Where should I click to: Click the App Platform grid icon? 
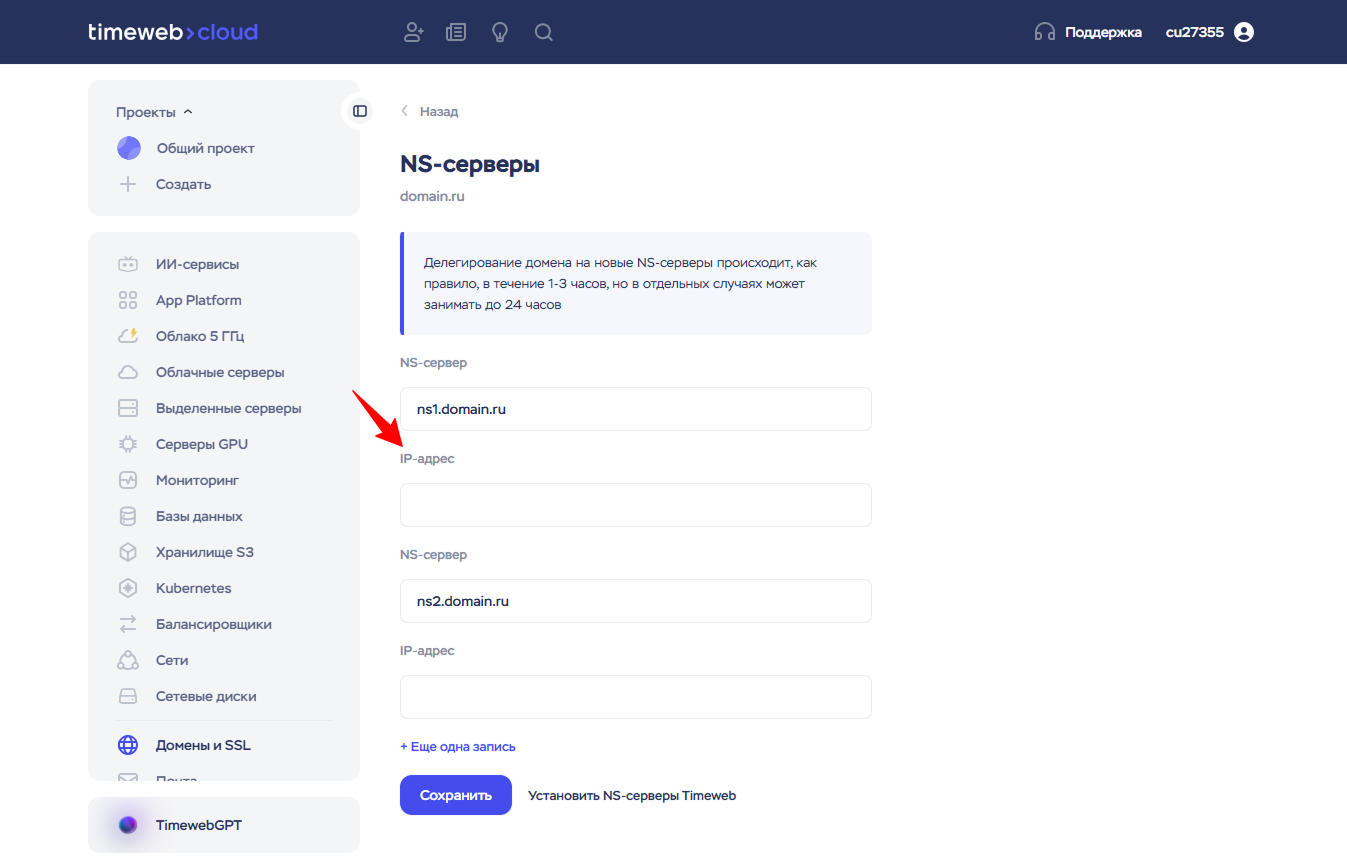(128, 300)
